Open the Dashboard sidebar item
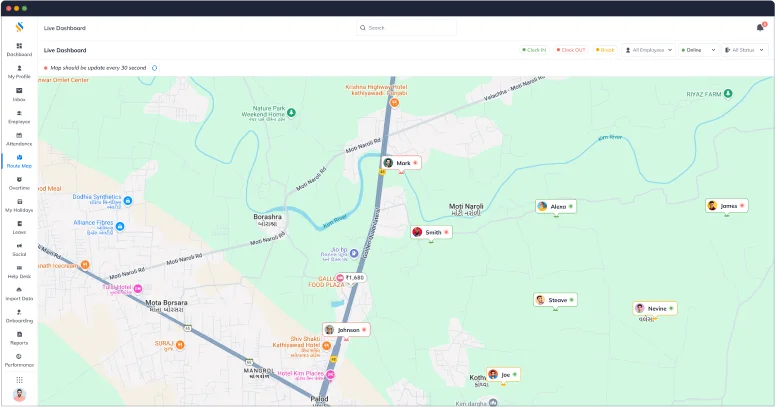 tap(19, 49)
